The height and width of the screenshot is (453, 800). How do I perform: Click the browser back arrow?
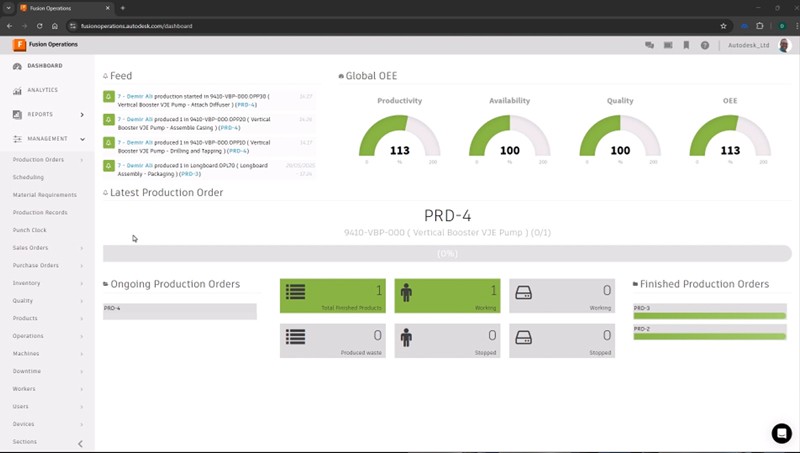pos(9,26)
